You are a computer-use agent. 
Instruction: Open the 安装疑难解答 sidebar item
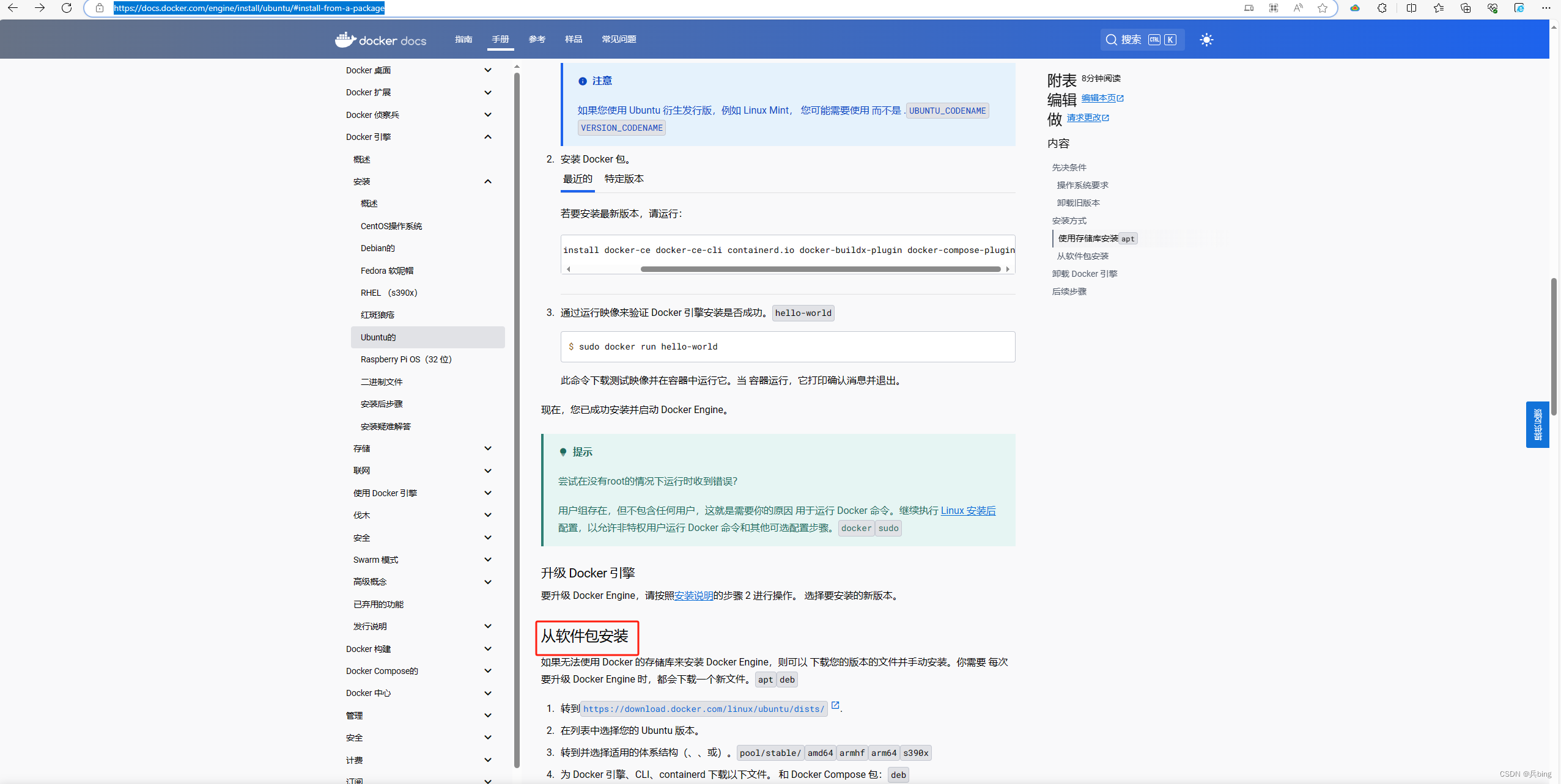coord(385,427)
